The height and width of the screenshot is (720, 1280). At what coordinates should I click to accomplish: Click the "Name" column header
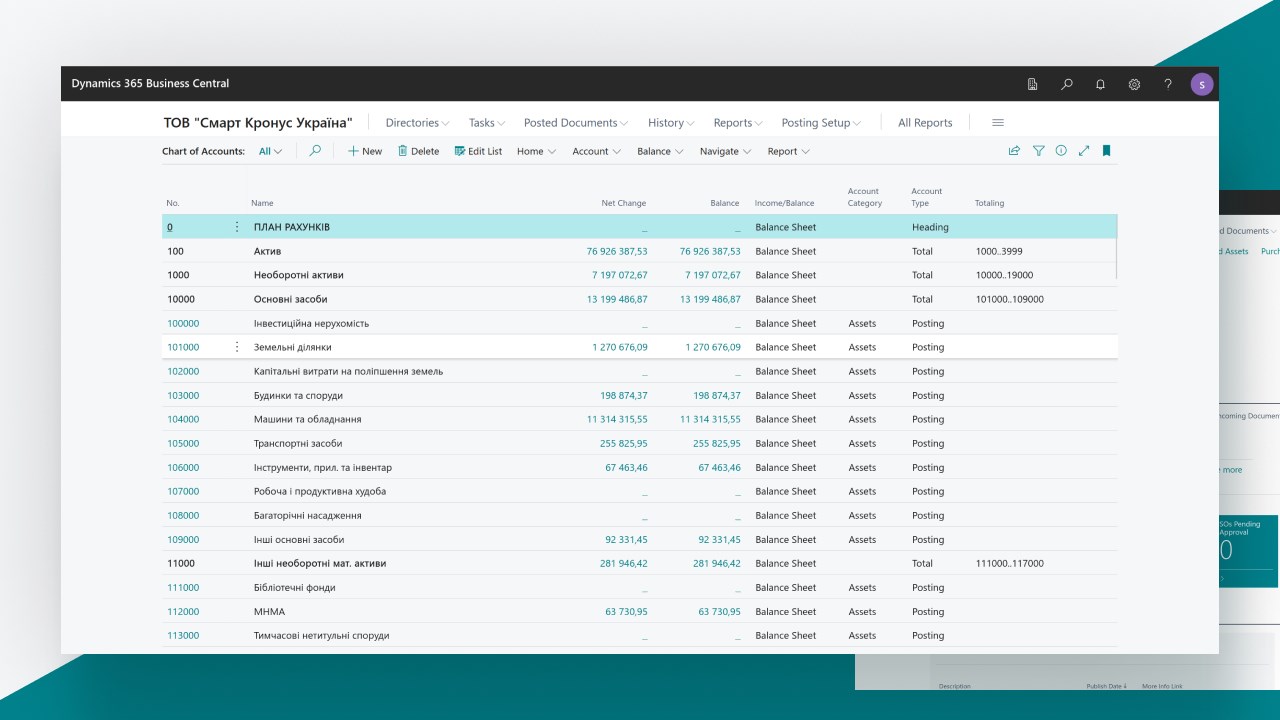262,203
